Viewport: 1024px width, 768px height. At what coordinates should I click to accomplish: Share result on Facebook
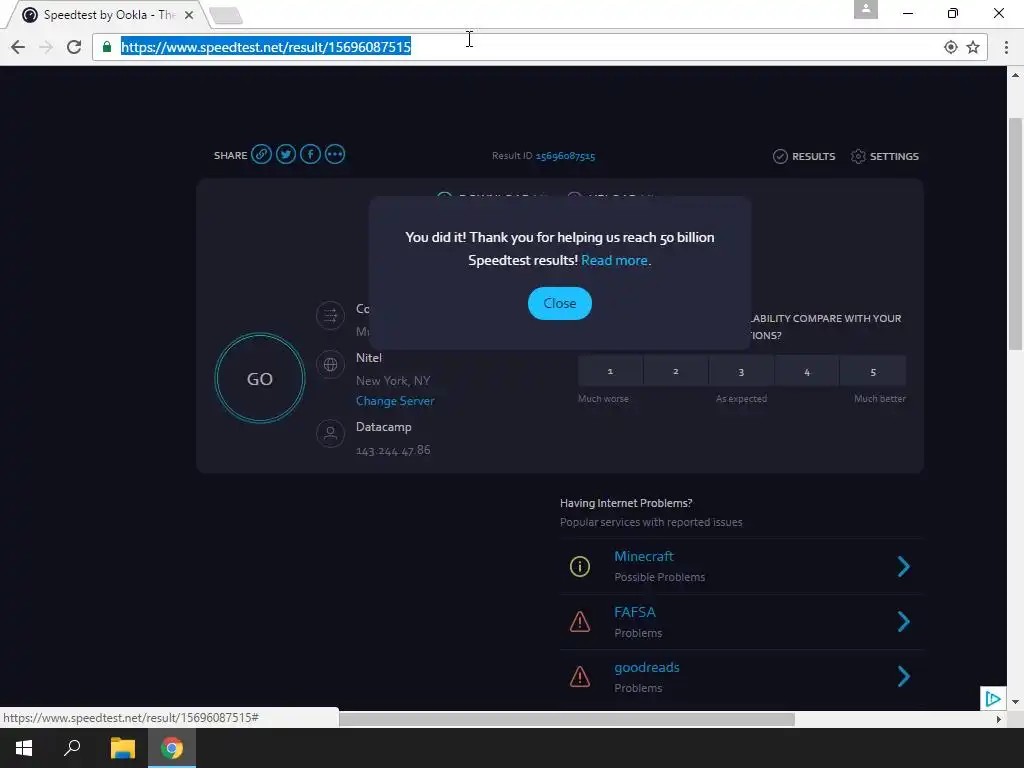(310, 155)
